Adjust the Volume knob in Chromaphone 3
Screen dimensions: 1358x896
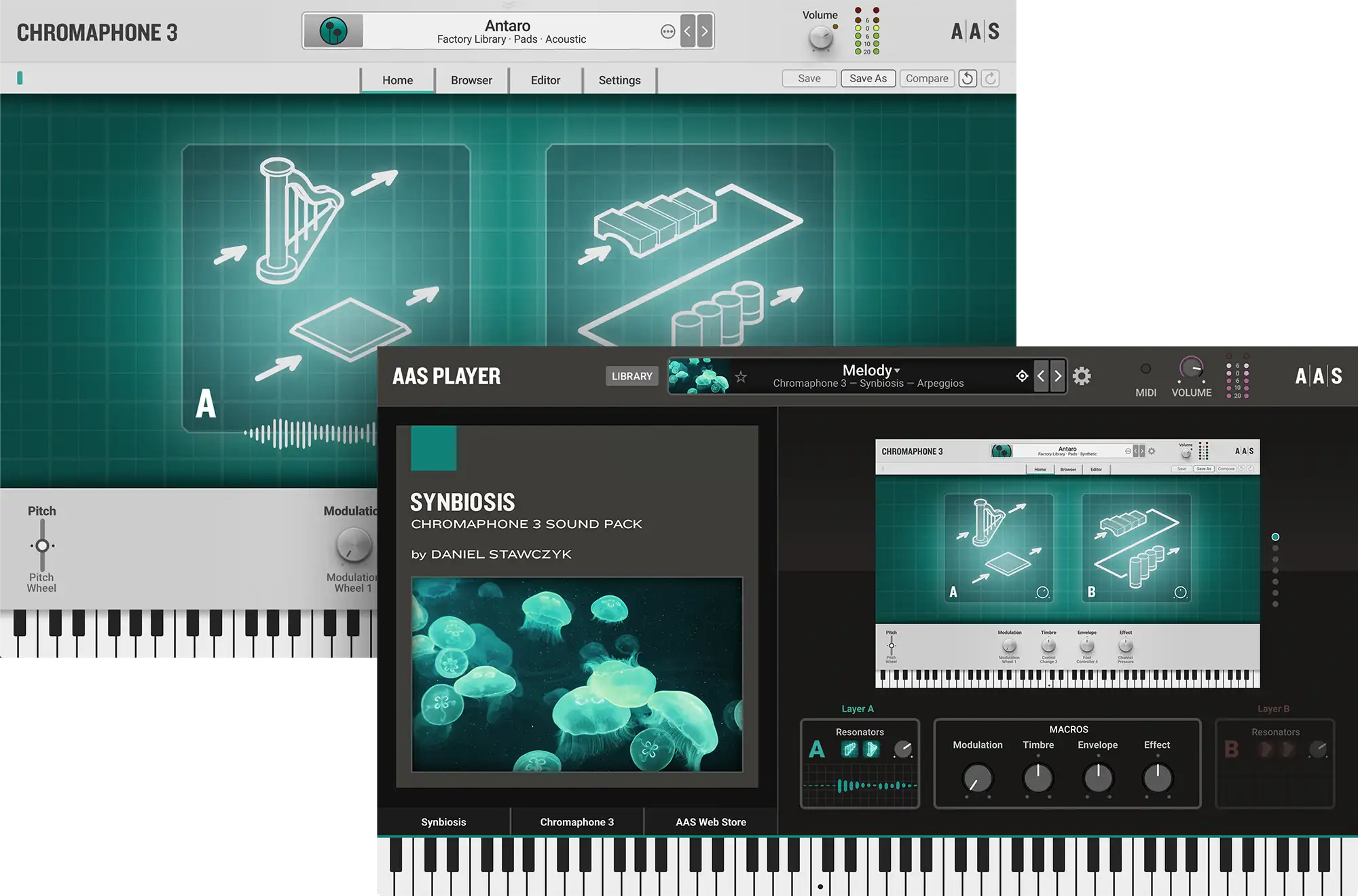[821, 39]
